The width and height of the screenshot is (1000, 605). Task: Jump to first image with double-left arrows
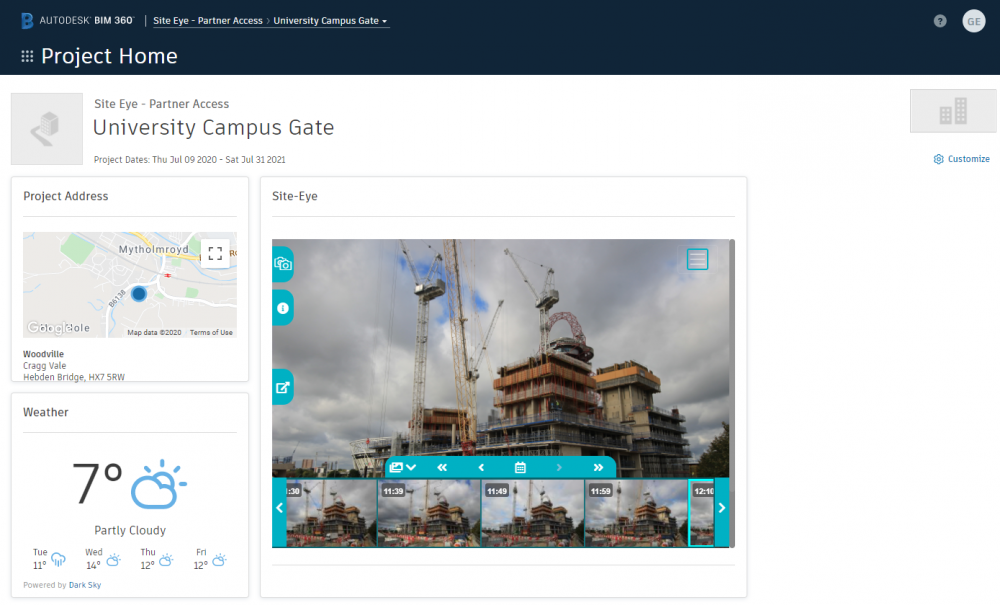pyautogui.click(x=442, y=467)
